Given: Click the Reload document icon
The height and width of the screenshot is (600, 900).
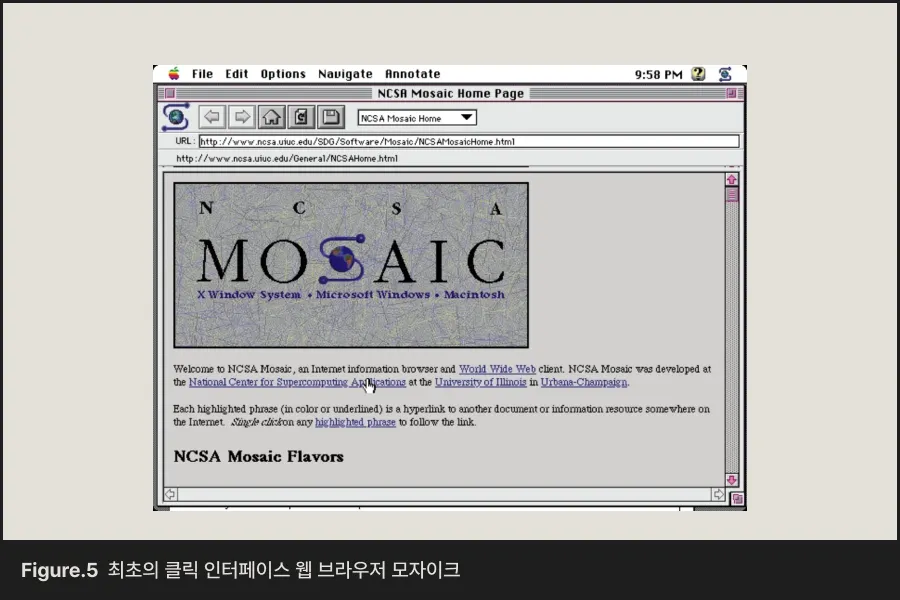Looking at the screenshot, I should (301, 117).
